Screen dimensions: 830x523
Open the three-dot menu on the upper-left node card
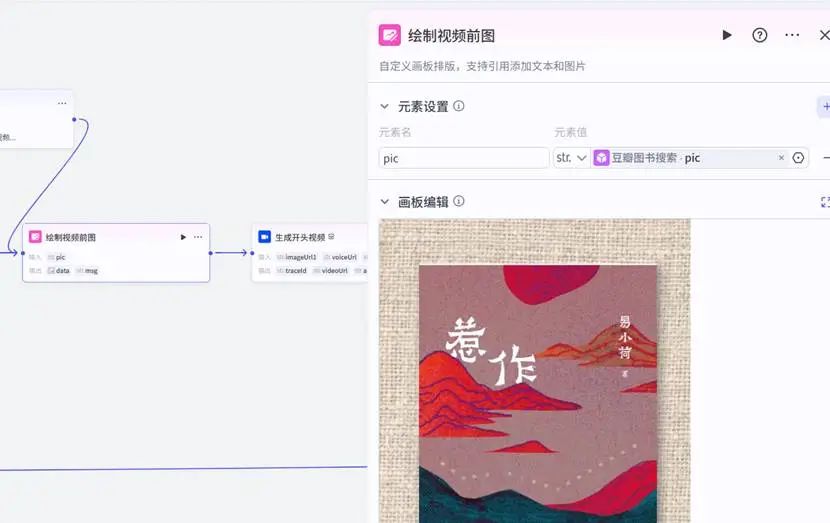coord(62,103)
